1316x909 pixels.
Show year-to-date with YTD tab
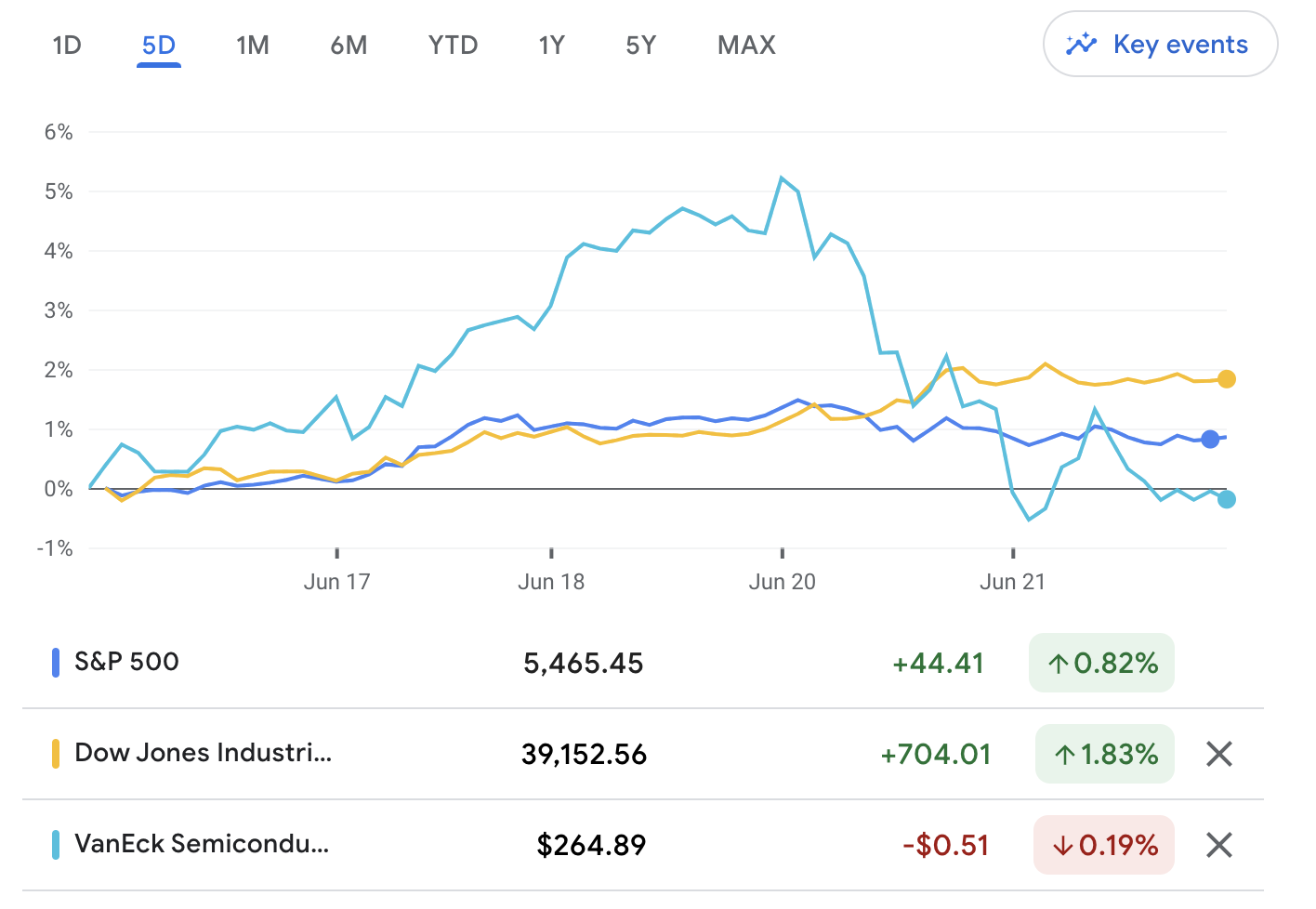[x=453, y=46]
